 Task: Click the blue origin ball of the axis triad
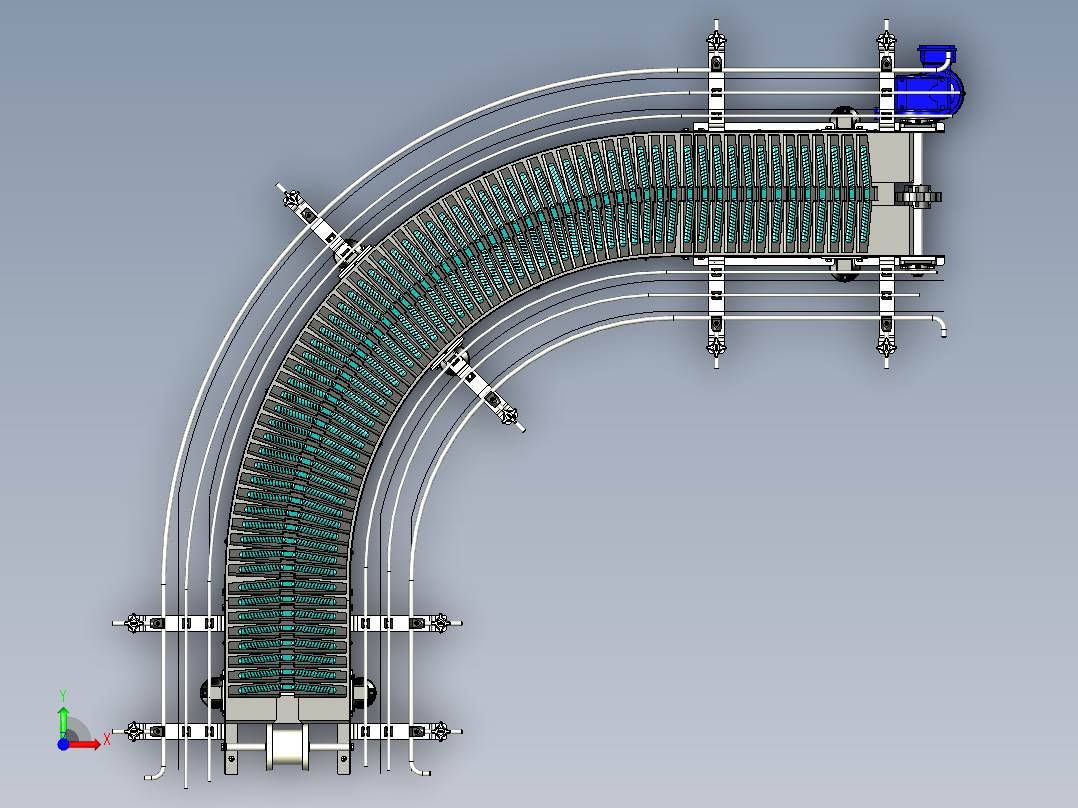click(63, 744)
